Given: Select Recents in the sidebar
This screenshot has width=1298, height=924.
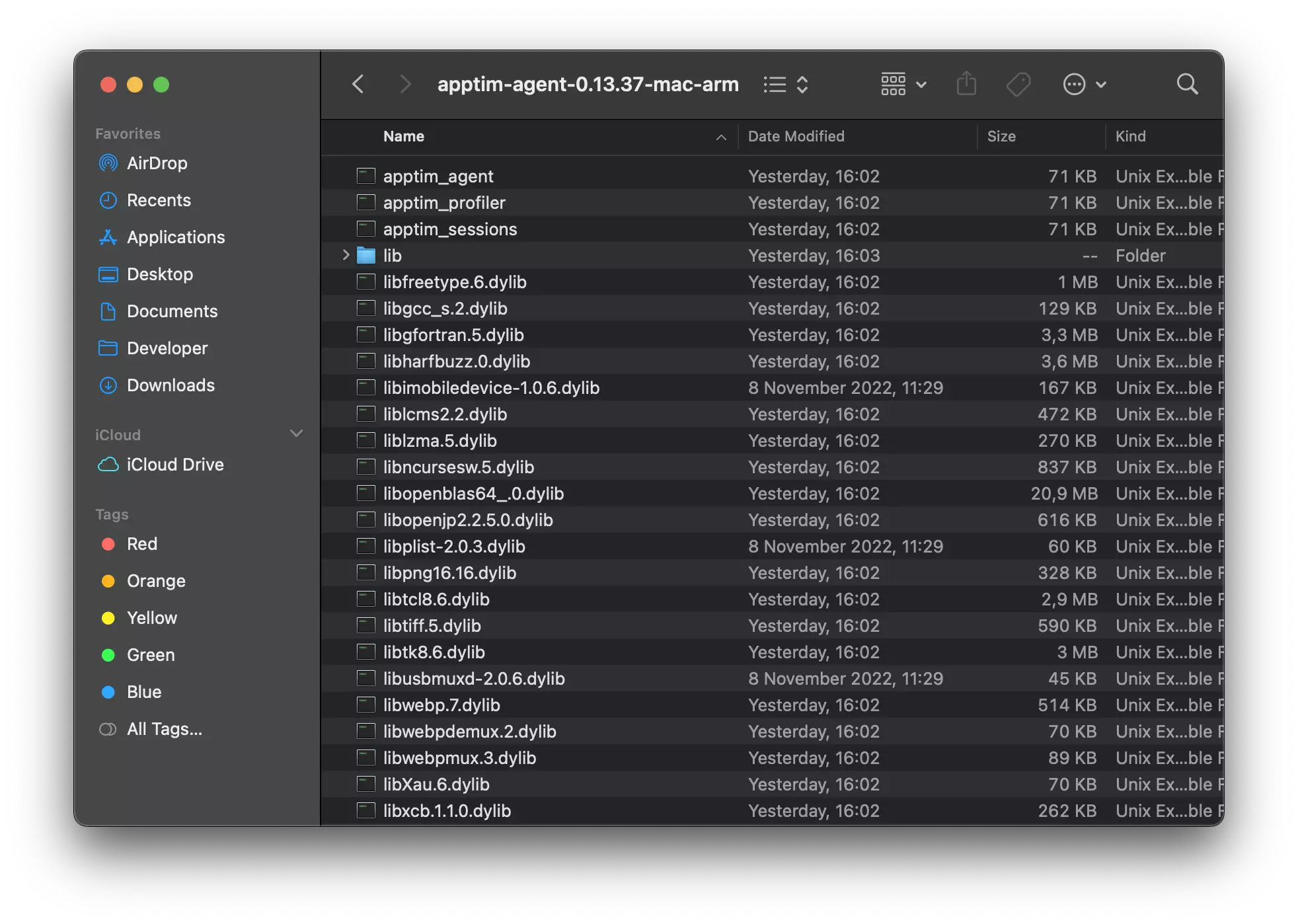Looking at the screenshot, I should [x=159, y=200].
